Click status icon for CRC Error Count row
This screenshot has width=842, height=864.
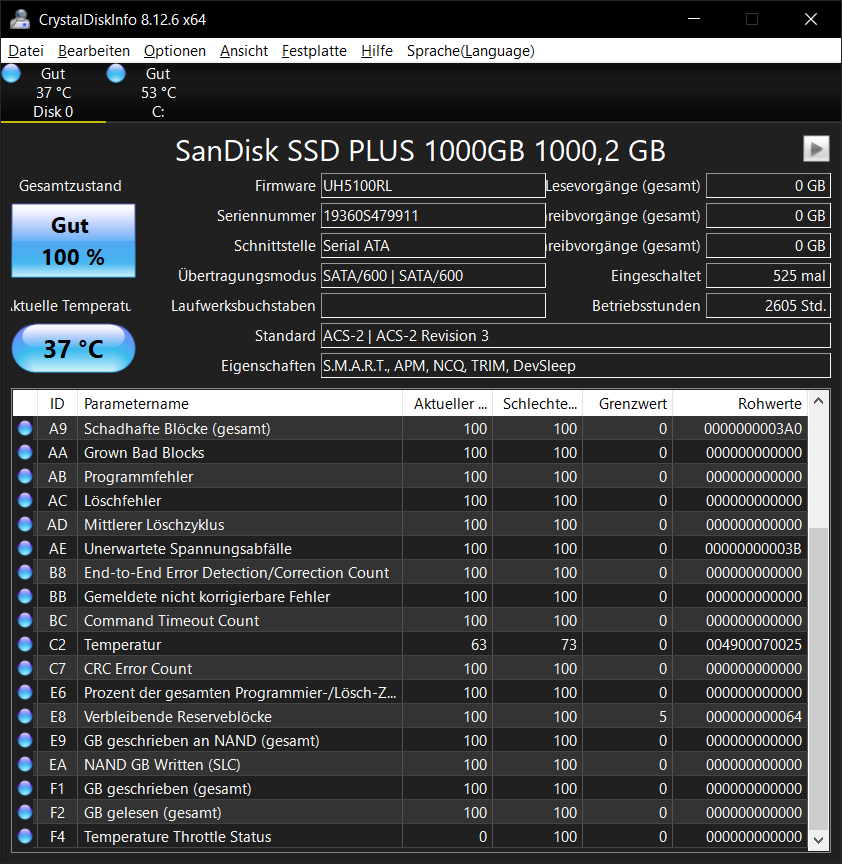[x=25, y=668]
